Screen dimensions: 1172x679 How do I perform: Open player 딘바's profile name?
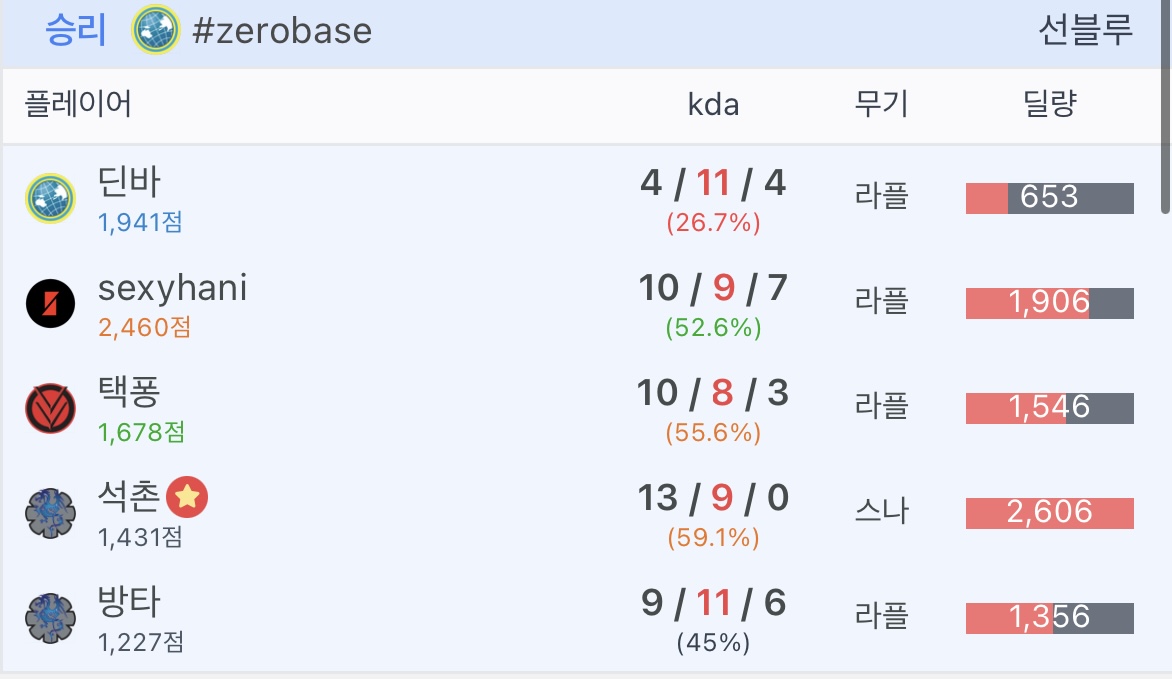129,182
